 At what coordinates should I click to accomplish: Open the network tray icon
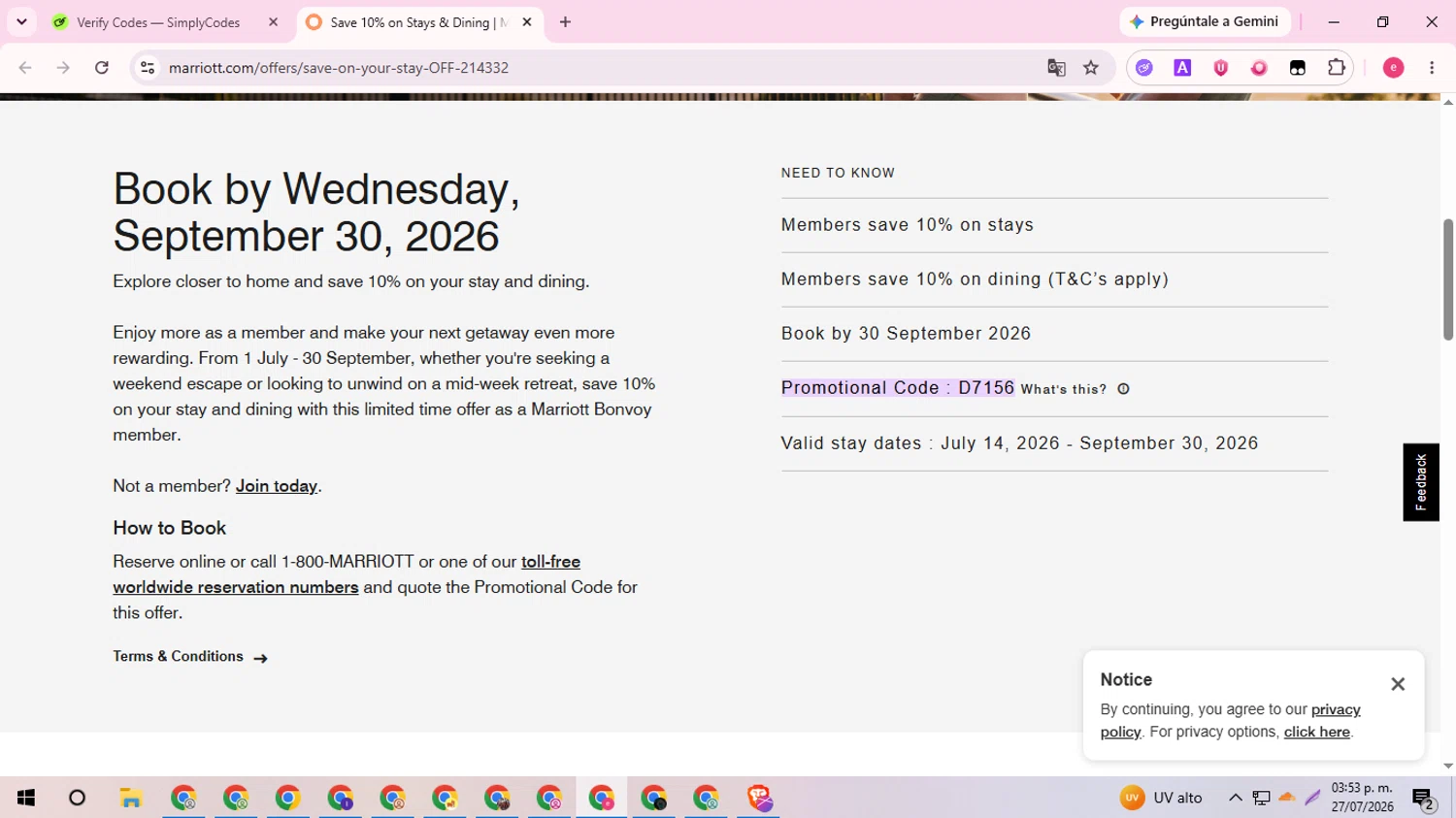1261,798
